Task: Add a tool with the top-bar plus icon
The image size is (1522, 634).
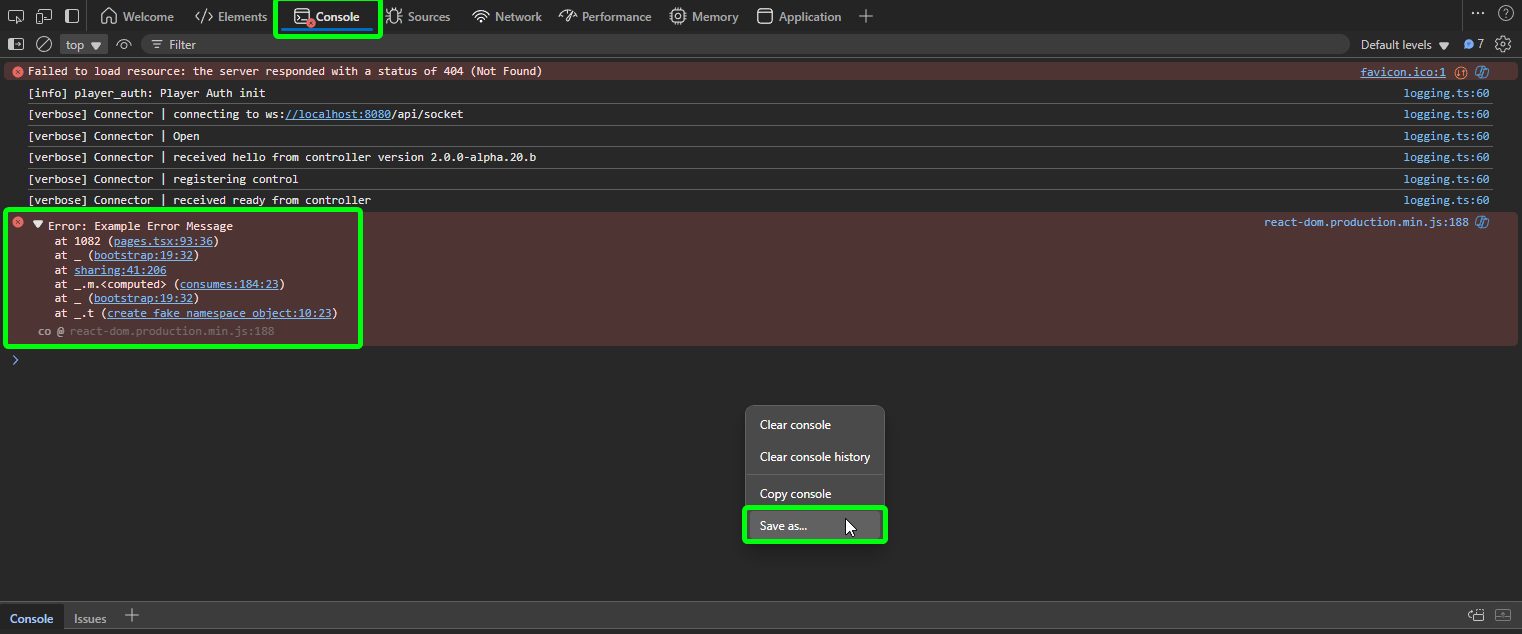Action: click(x=866, y=16)
